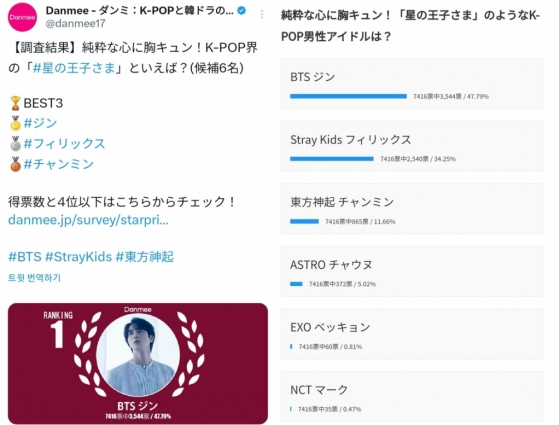This screenshot has width=560, height=425.
Task: Open the #ジン hashtag link
Action: pyautogui.click(x=40, y=123)
